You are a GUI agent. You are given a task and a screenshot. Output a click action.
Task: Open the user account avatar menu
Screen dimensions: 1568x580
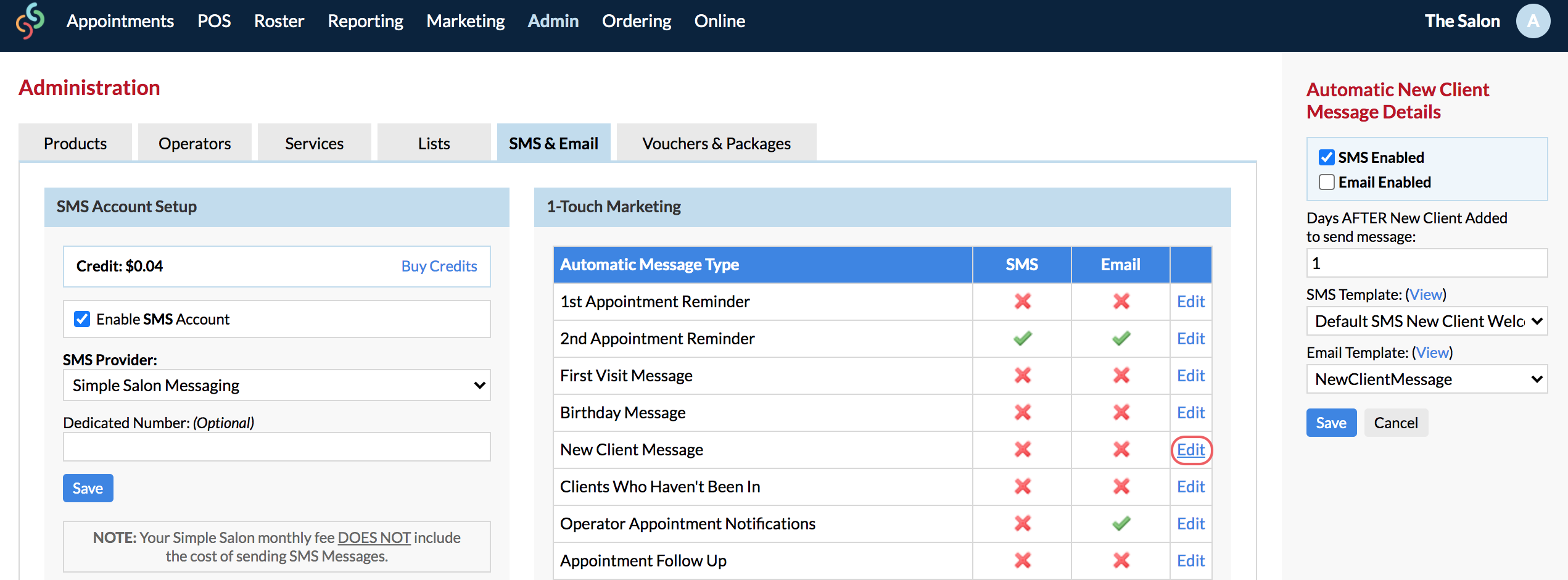tap(1533, 20)
